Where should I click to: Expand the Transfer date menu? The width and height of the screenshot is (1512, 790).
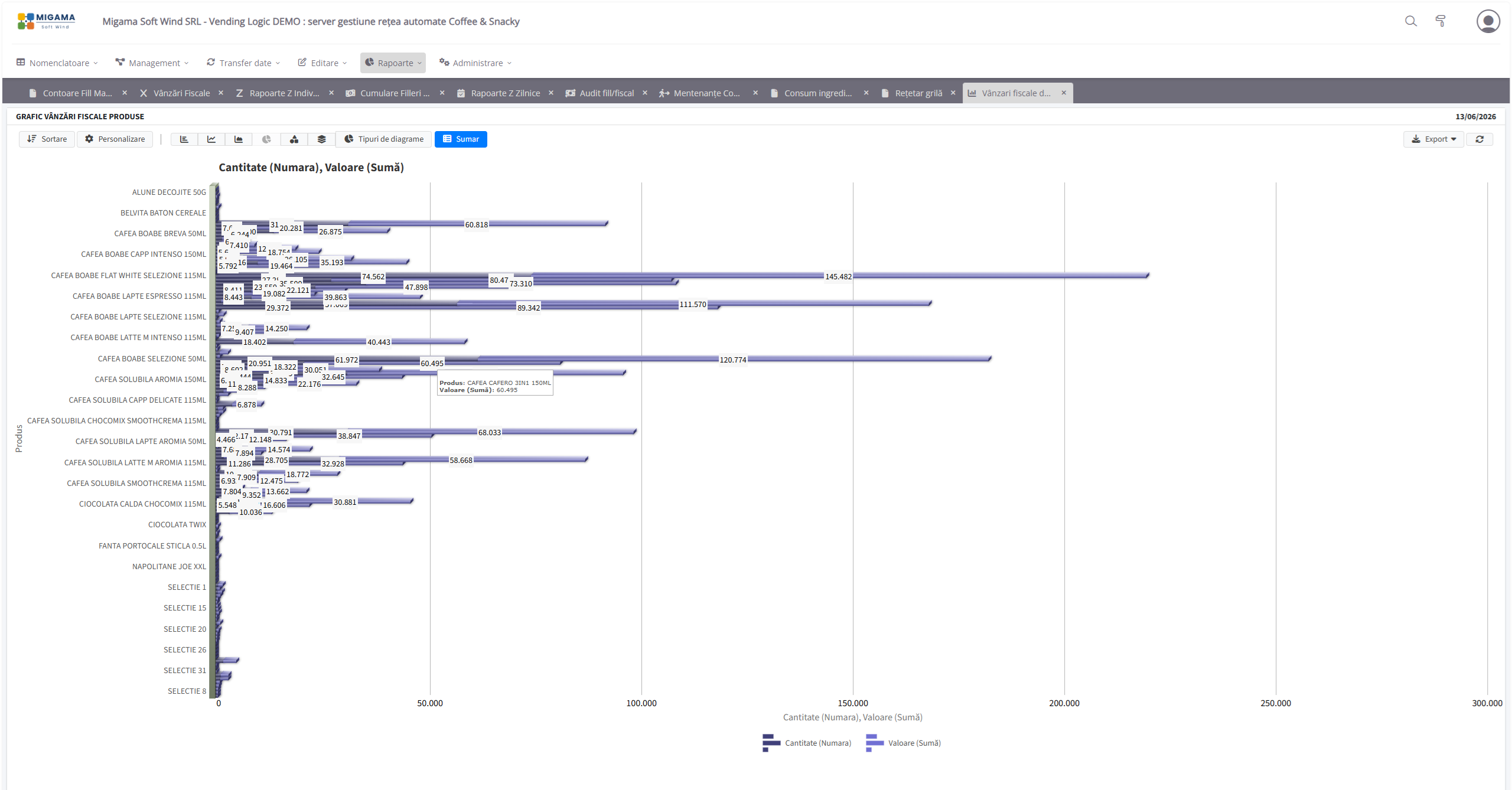coord(243,63)
